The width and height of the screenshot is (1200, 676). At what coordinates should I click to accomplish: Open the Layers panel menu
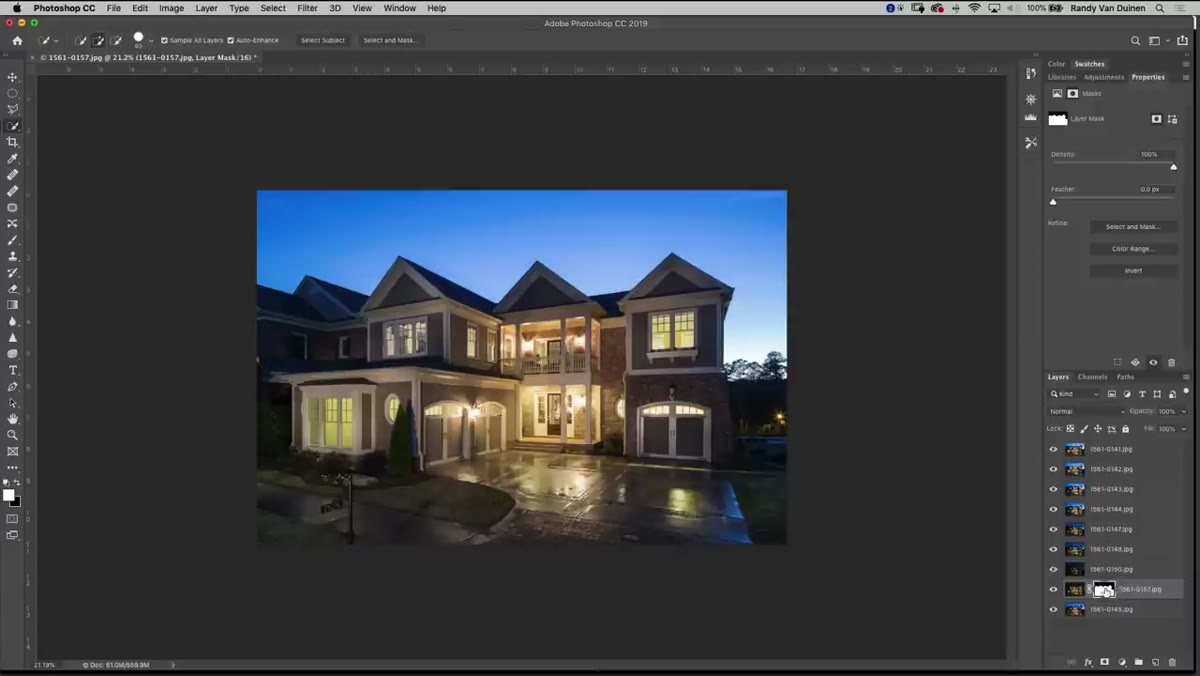tap(1186, 377)
